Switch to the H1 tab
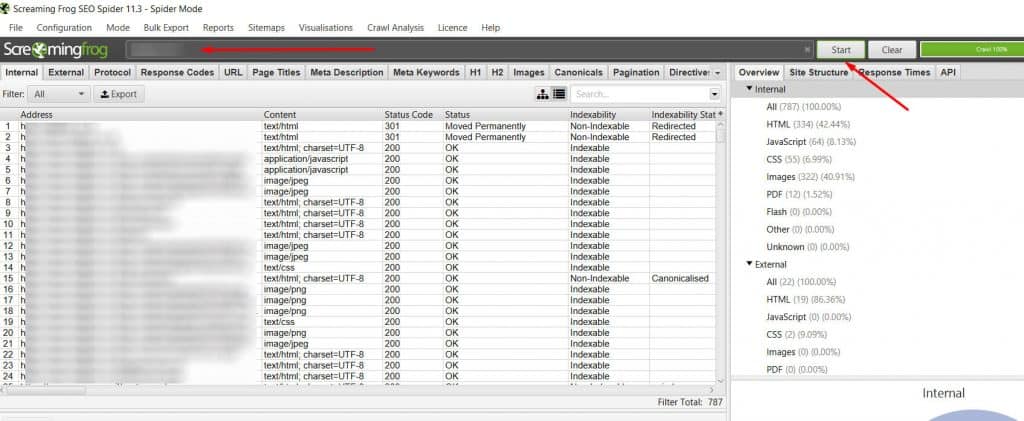Image resolution: width=1024 pixels, height=421 pixels. pos(475,72)
